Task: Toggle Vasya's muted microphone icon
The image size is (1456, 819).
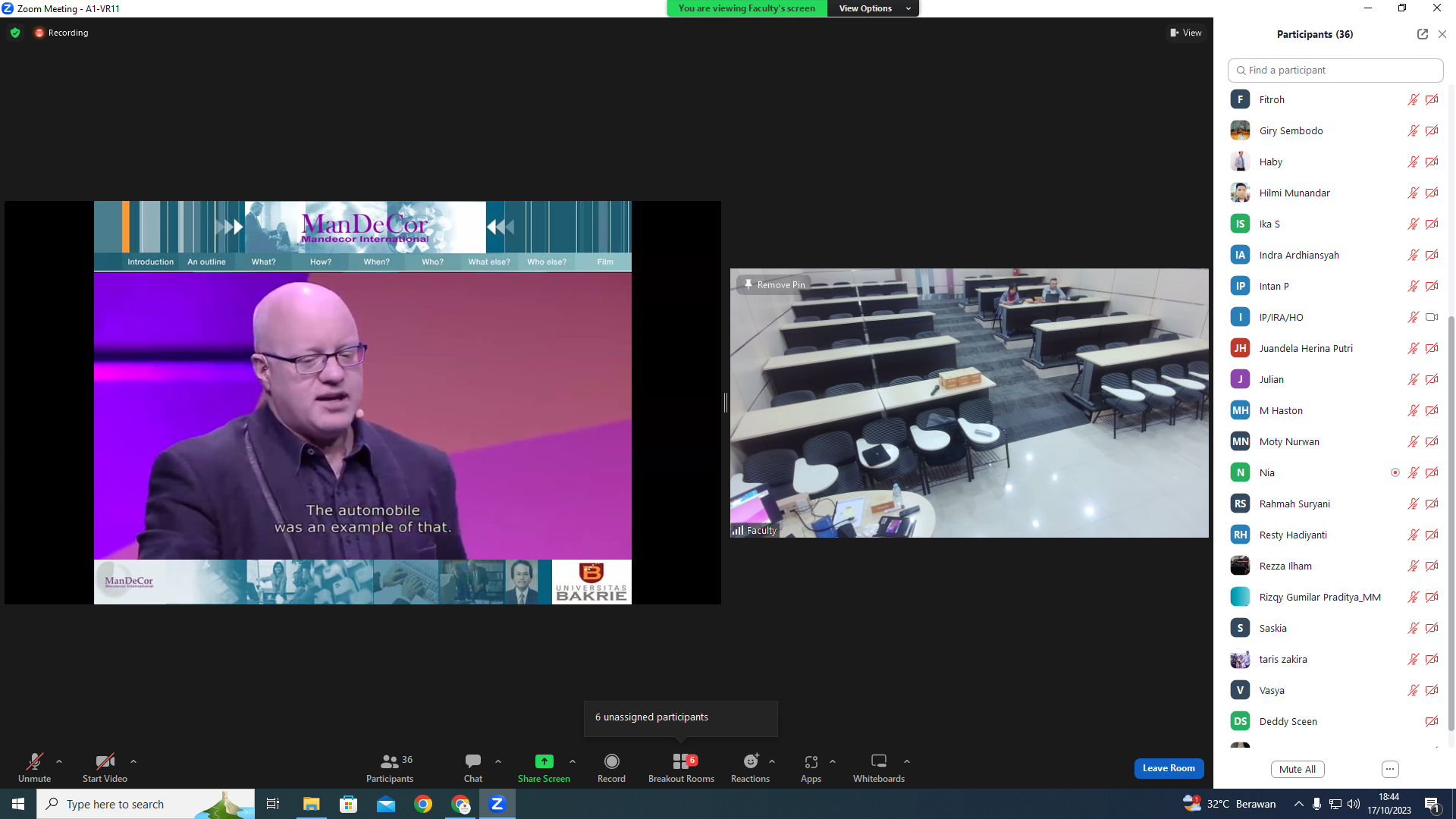Action: (1414, 690)
